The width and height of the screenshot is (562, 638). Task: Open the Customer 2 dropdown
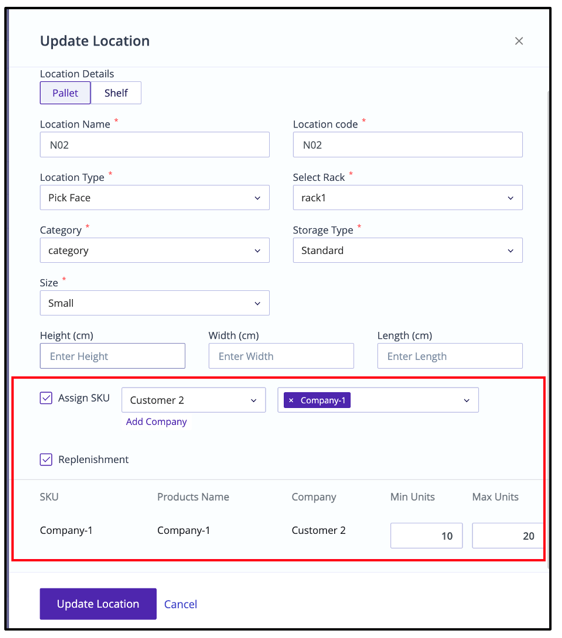pyautogui.click(x=193, y=400)
